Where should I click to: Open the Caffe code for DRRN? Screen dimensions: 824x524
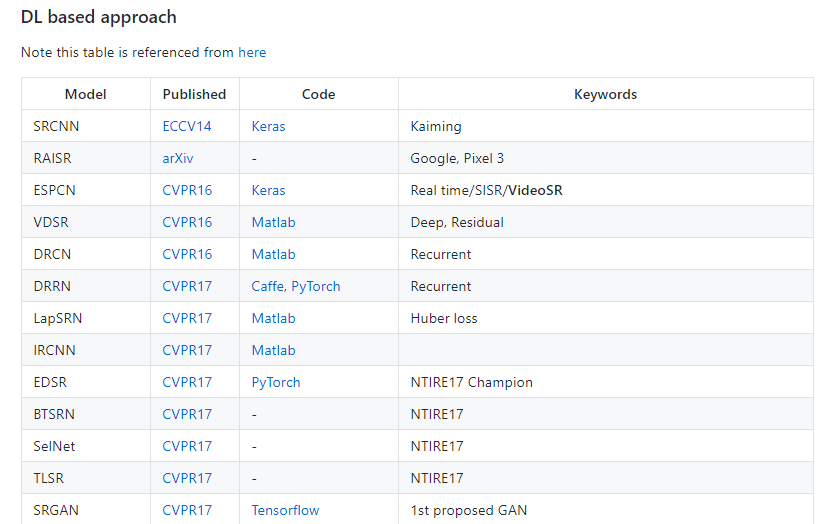click(x=267, y=286)
